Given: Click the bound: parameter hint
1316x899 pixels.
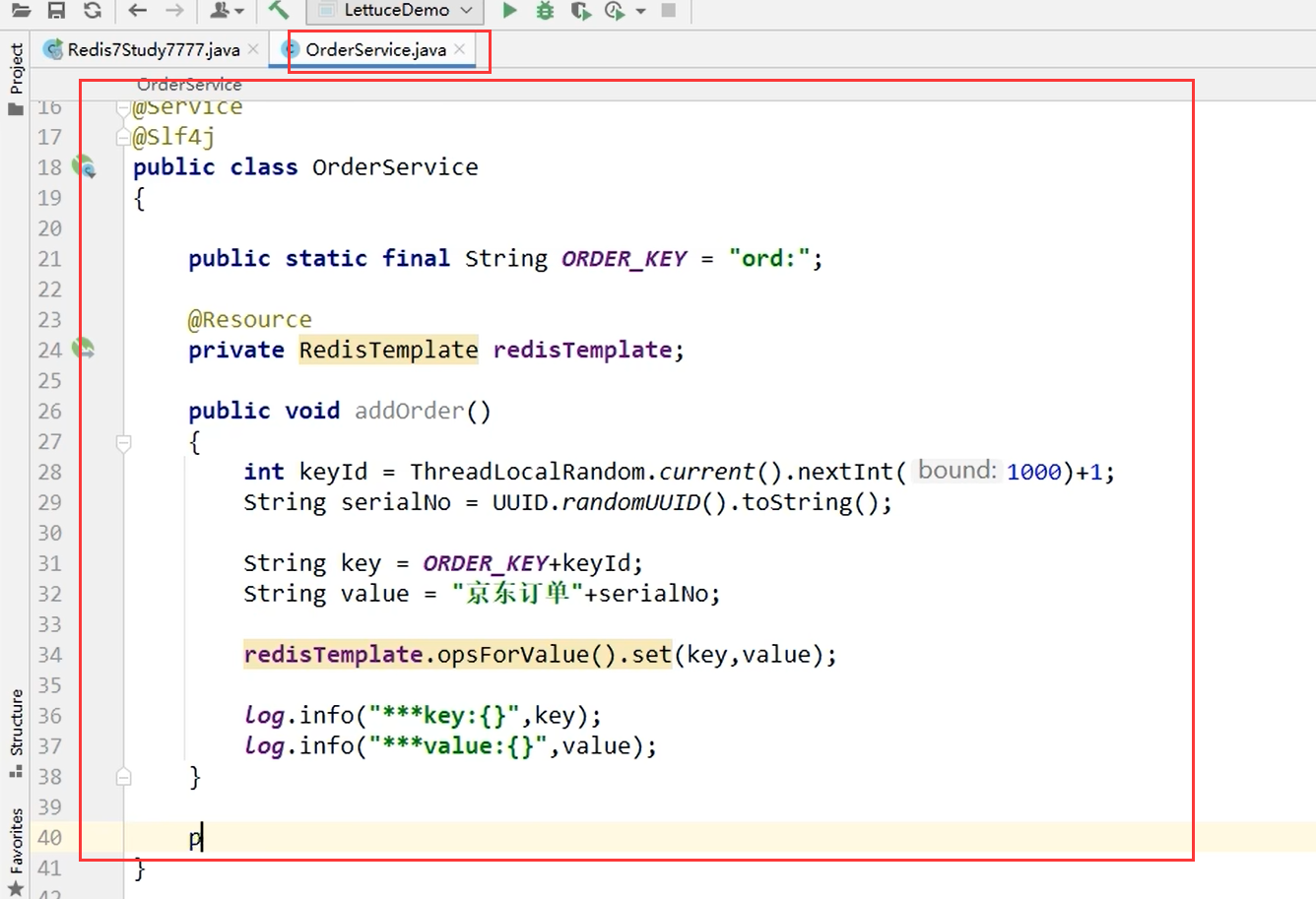Looking at the screenshot, I should click(x=957, y=471).
